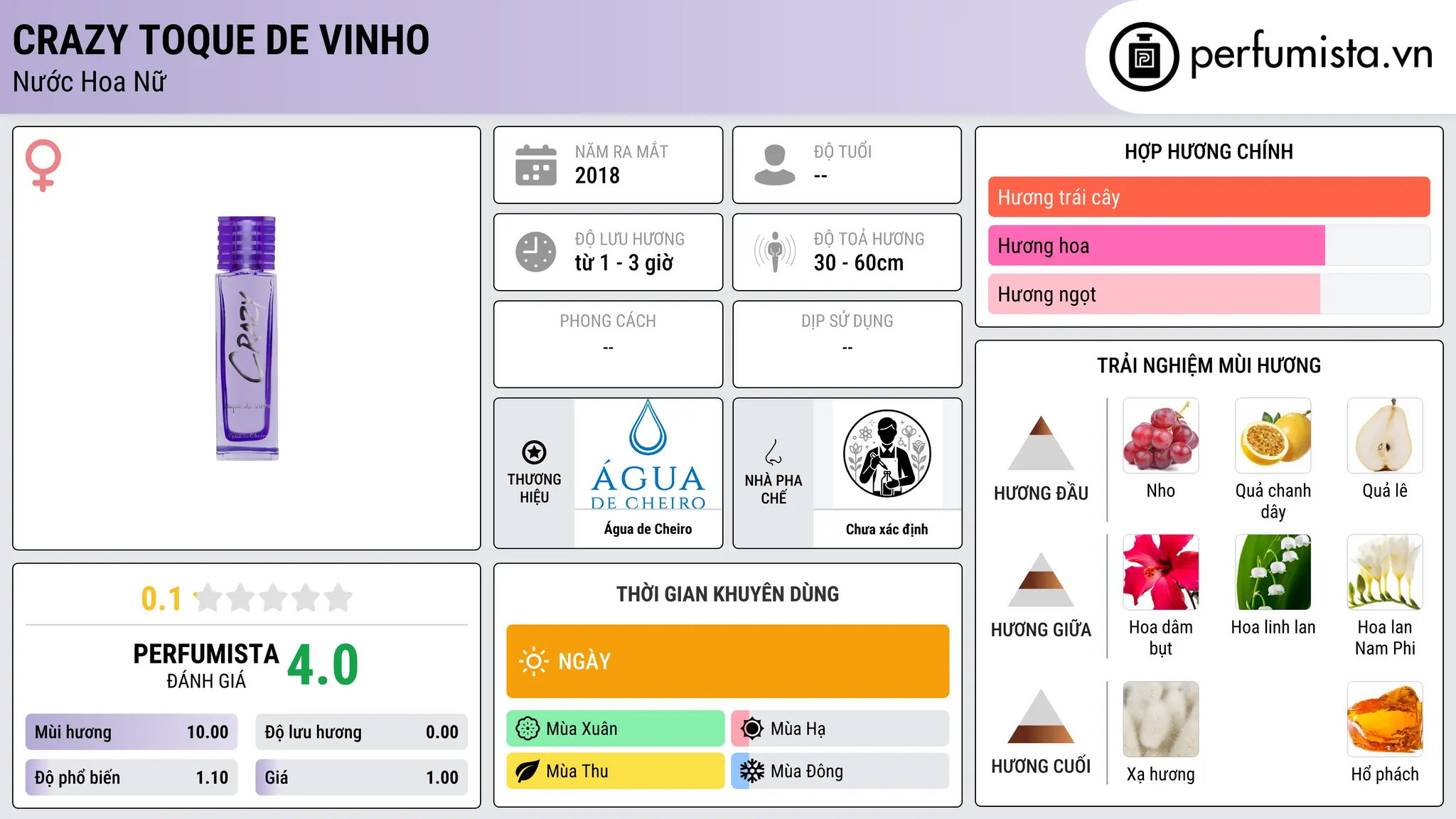
Task: Click the longevity value từ 1 - 3 giờ
Action: click(623, 263)
